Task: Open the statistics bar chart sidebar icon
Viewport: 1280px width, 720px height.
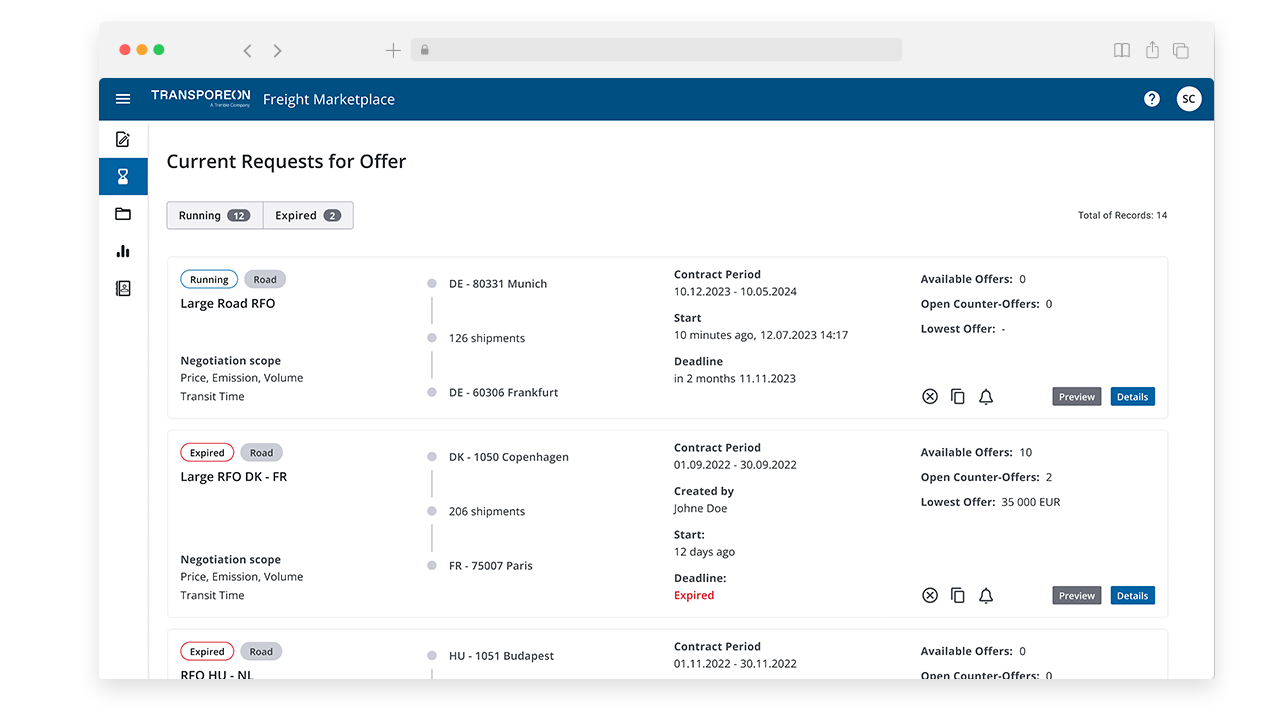Action: (x=122, y=251)
